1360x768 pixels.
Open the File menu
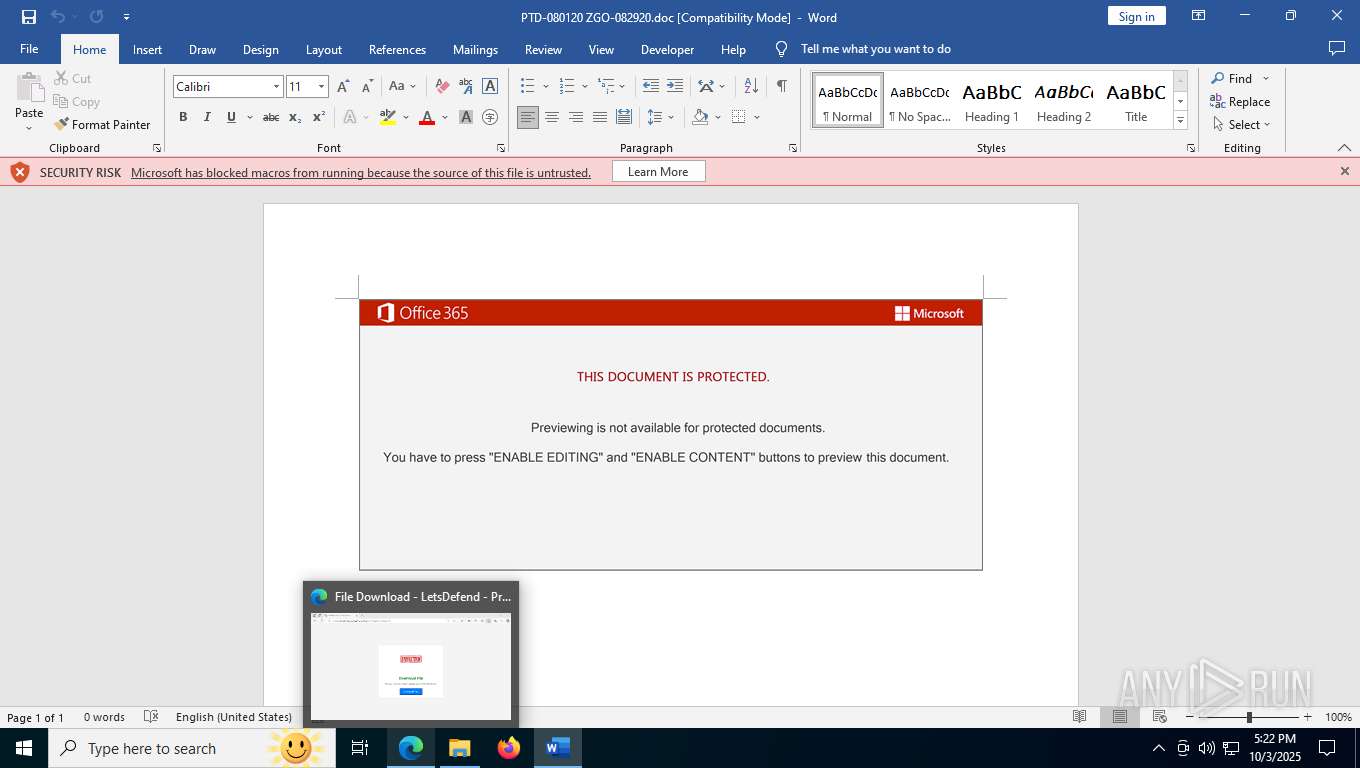tap(29, 49)
